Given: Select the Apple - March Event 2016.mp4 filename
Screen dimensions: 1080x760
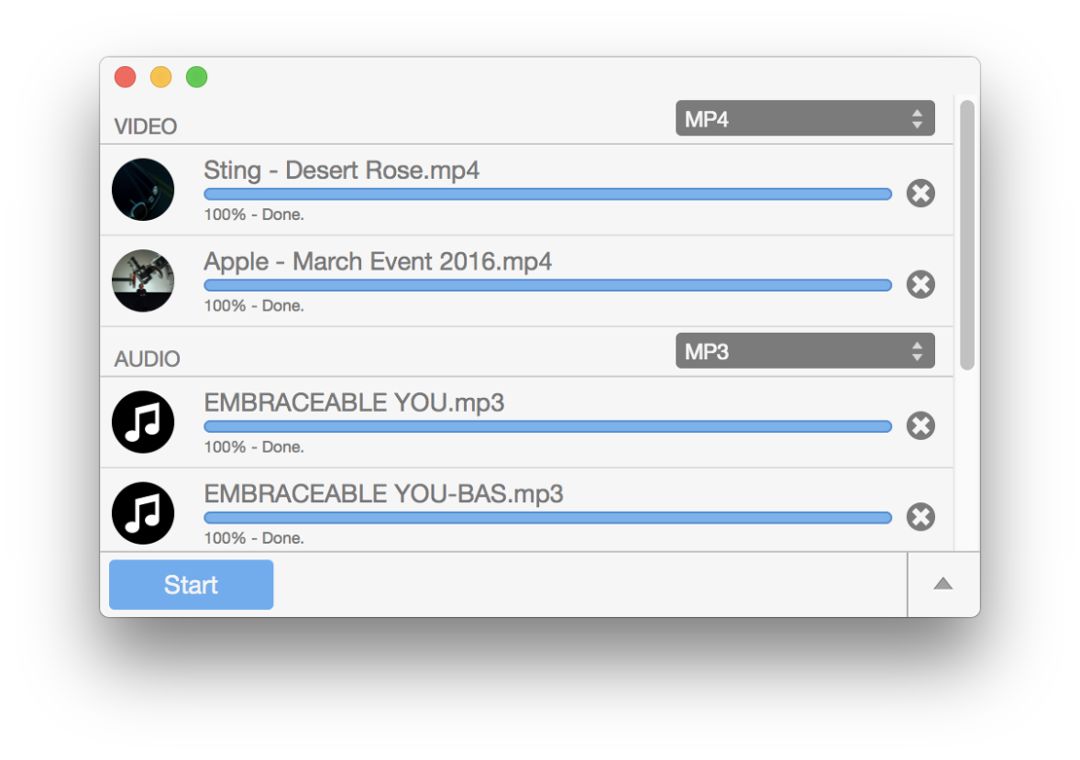Looking at the screenshot, I should click(378, 262).
